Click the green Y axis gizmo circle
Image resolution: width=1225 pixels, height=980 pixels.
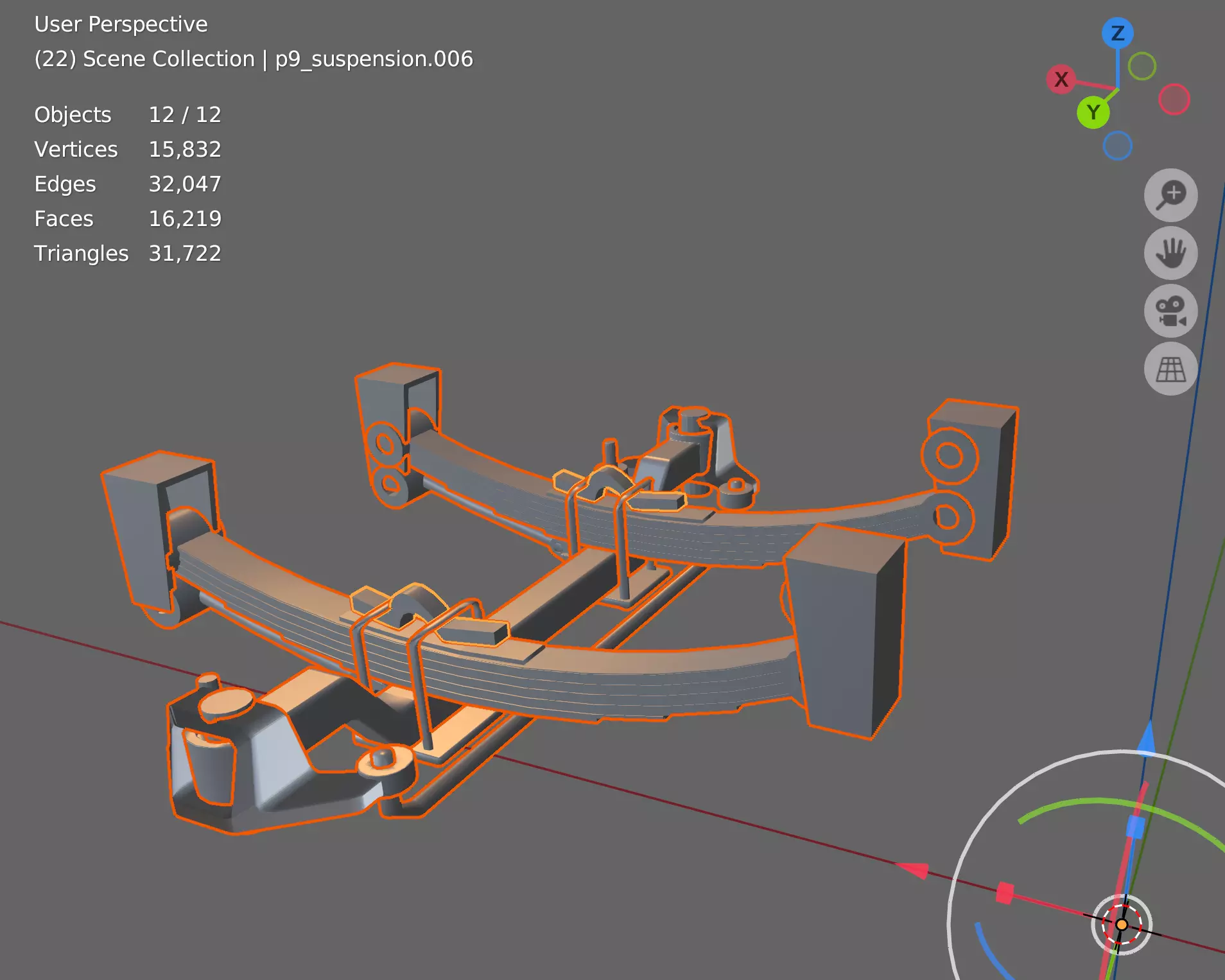coord(1093,112)
